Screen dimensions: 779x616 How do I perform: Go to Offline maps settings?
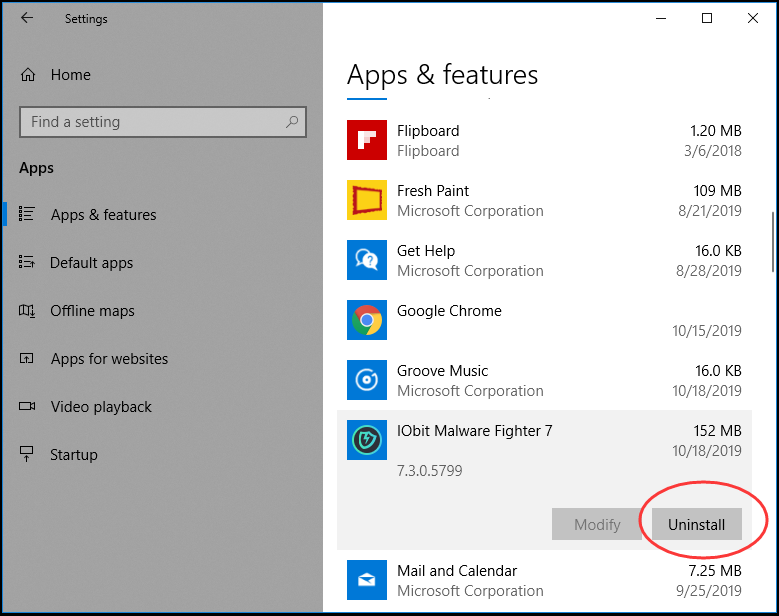tap(92, 310)
